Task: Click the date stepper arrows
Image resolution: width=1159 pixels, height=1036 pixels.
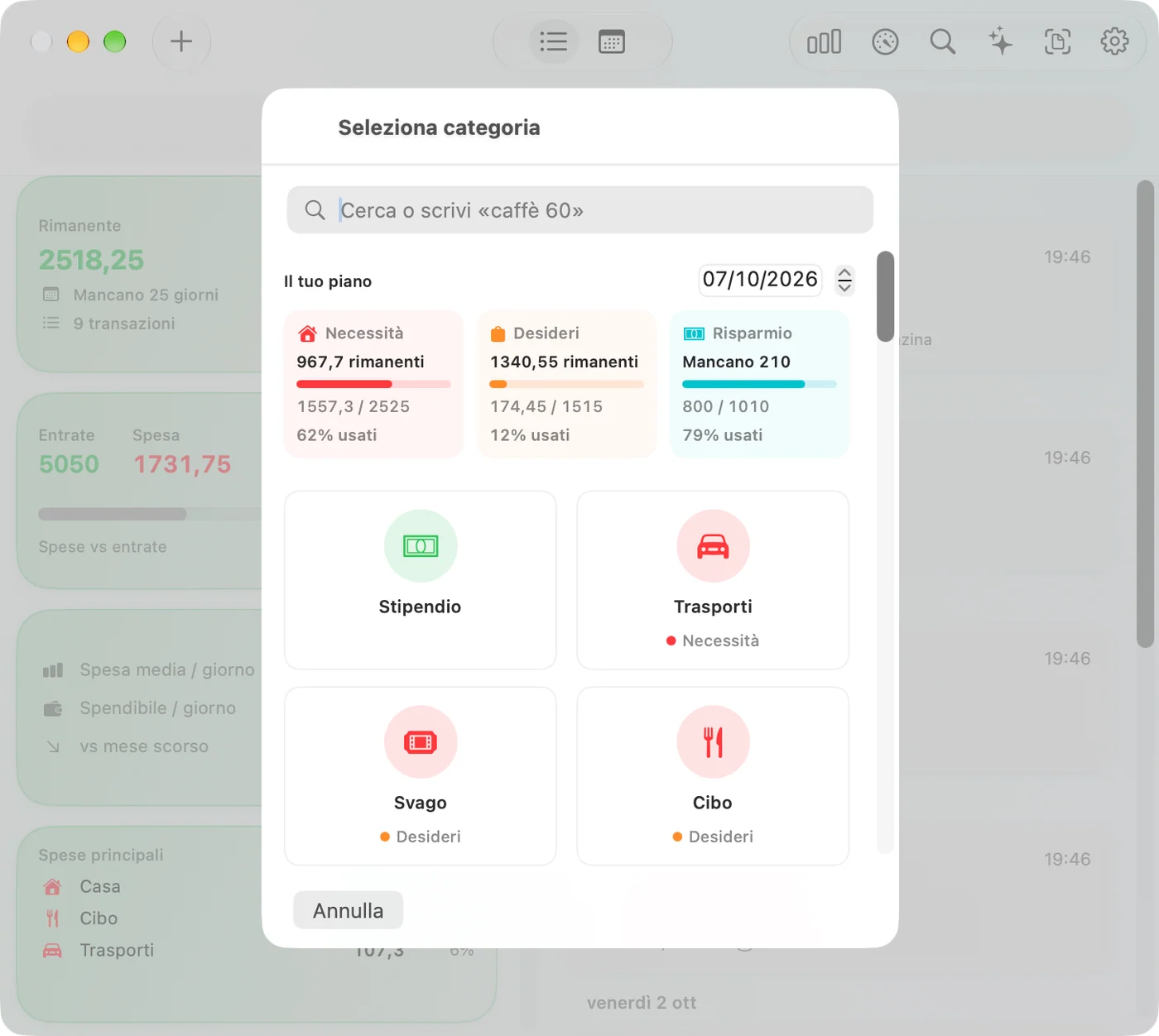Action: click(844, 280)
